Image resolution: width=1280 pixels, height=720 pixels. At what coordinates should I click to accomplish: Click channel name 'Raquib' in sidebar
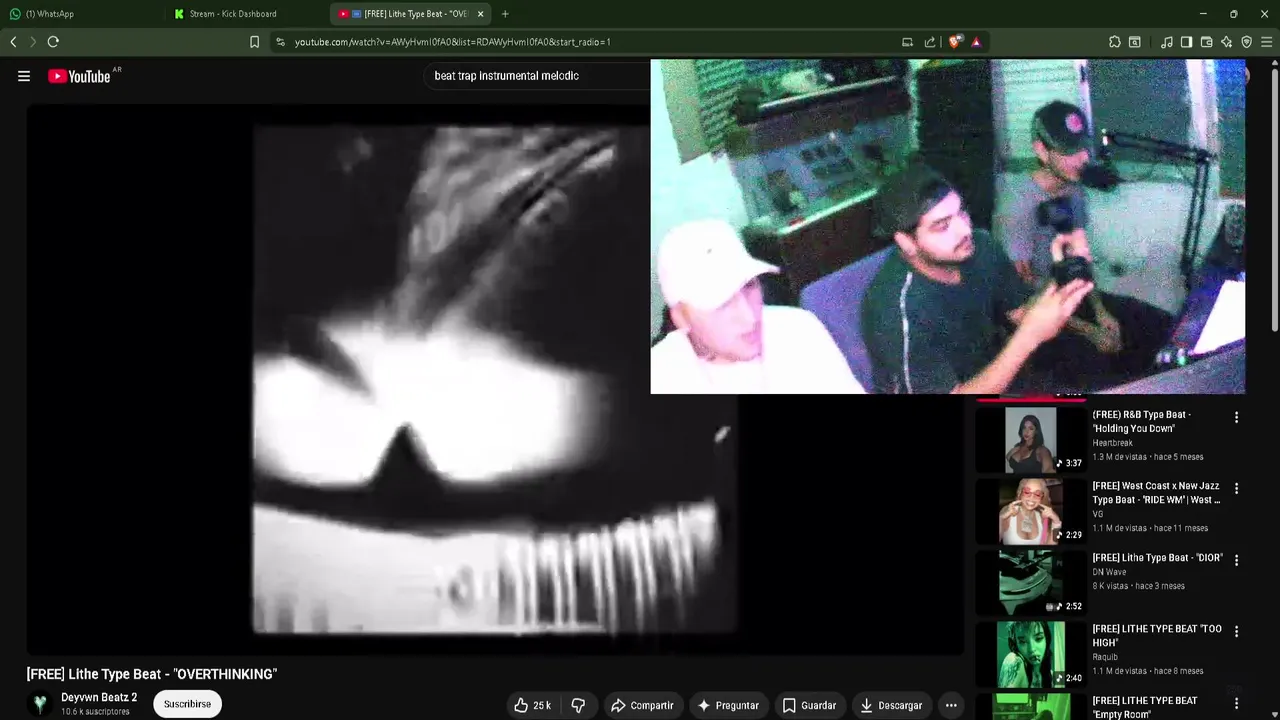[x=1105, y=657]
